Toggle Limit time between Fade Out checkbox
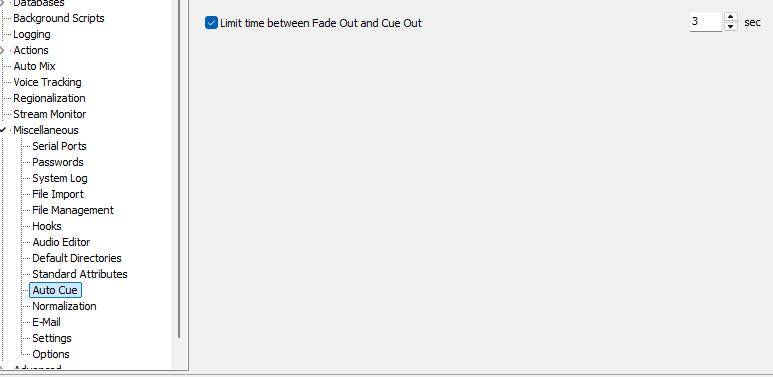The image size is (773, 377). tap(211, 23)
